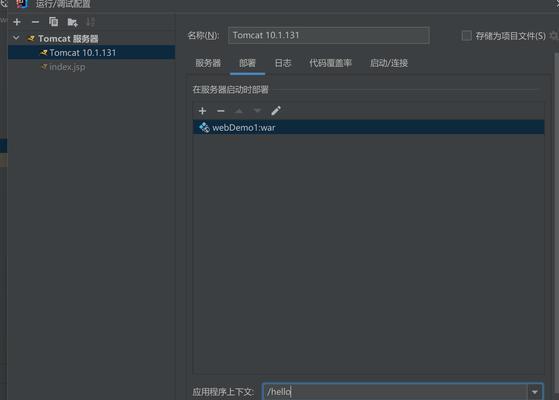This screenshot has height=400, width=559.
Task: Click the artifact icon beside webDemo1:war
Action: pyautogui.click(x=204, y=127)
